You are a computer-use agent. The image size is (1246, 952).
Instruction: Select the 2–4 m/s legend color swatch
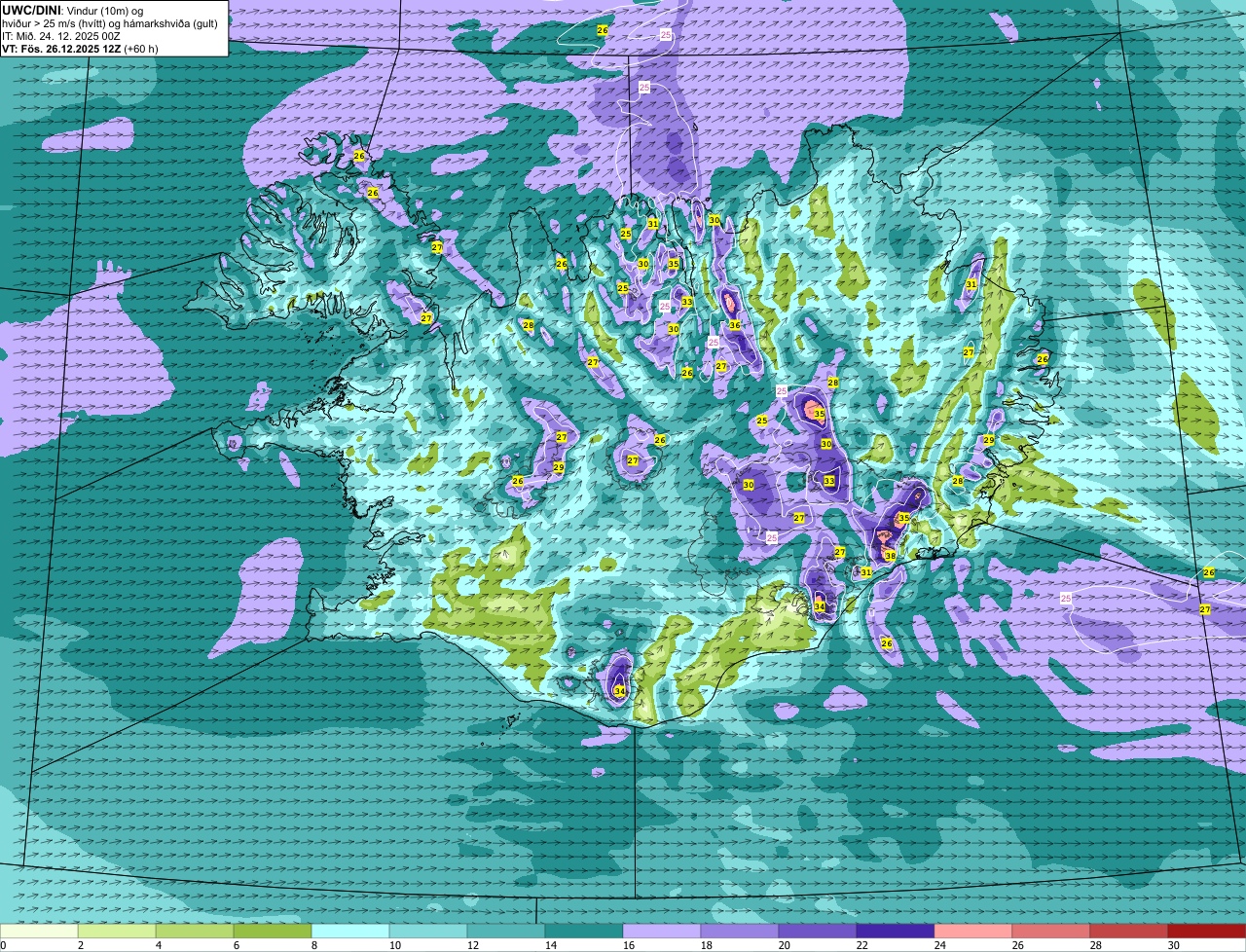click(x=117, y=932)
